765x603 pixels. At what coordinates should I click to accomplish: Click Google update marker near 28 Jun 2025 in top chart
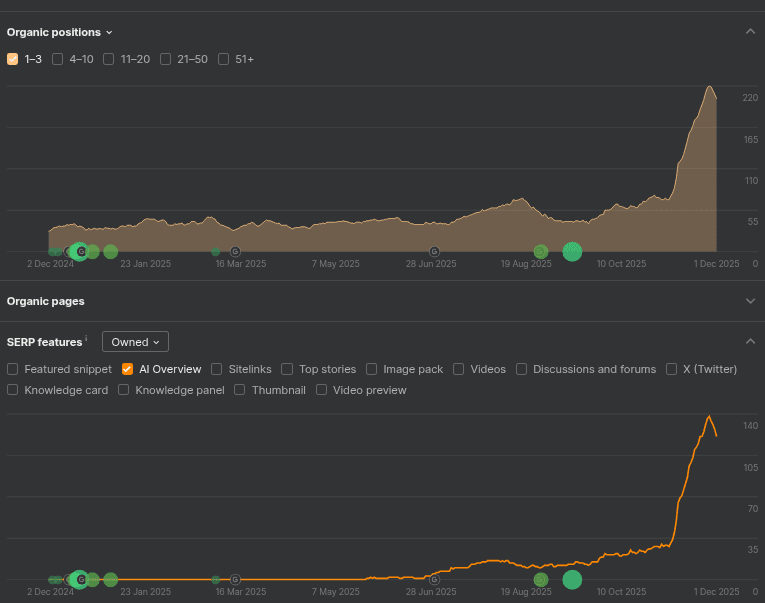coord(434,251)
